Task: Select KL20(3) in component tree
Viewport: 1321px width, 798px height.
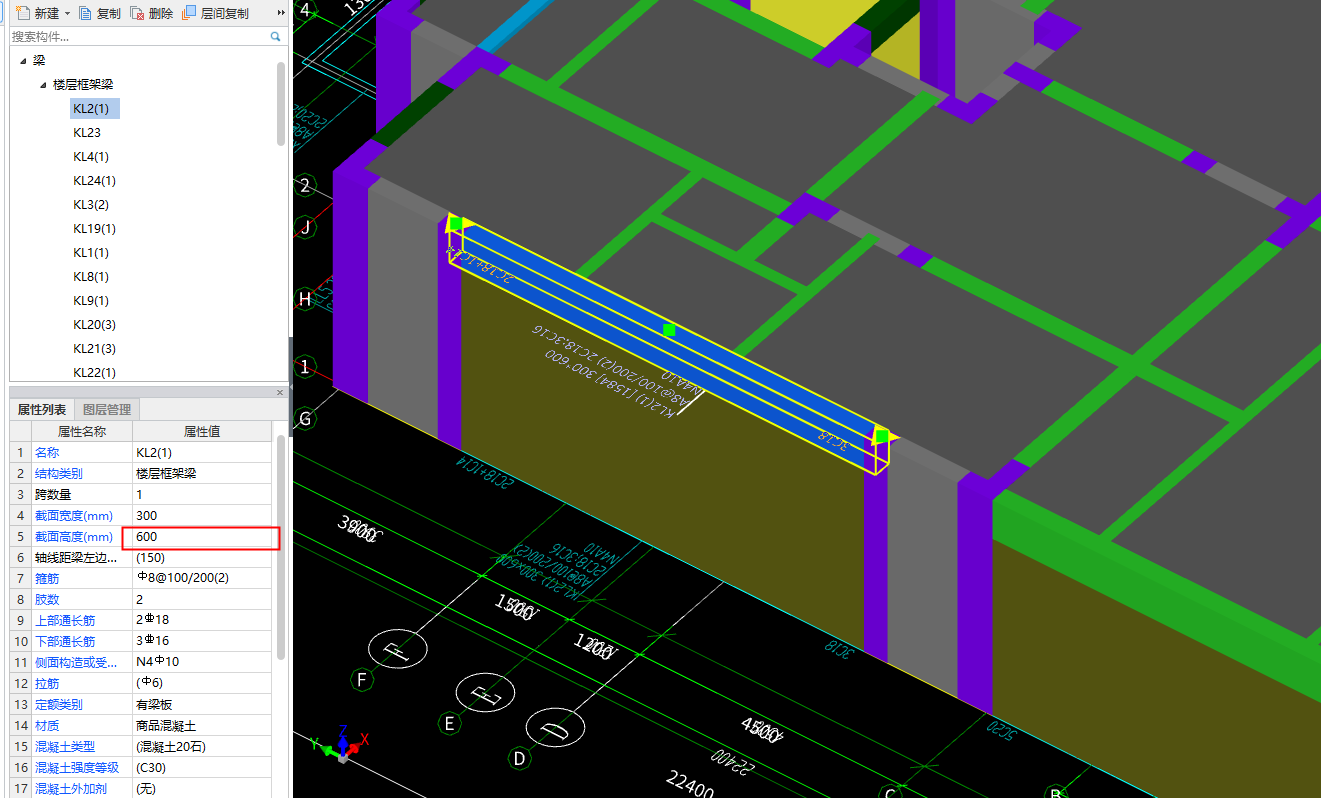Action: pyautogui.click(x=94, y=324)
